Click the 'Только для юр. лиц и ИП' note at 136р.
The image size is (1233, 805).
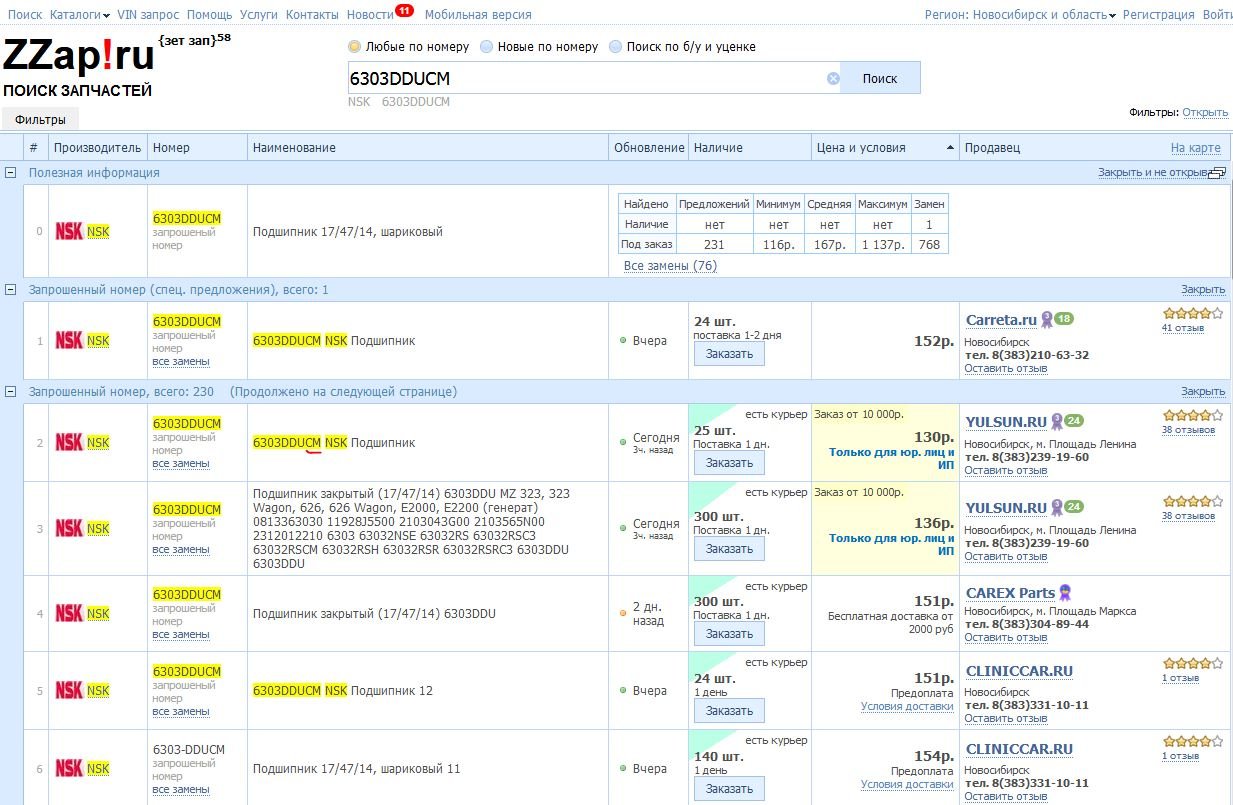pyautogui.click(x=891, y=545)
